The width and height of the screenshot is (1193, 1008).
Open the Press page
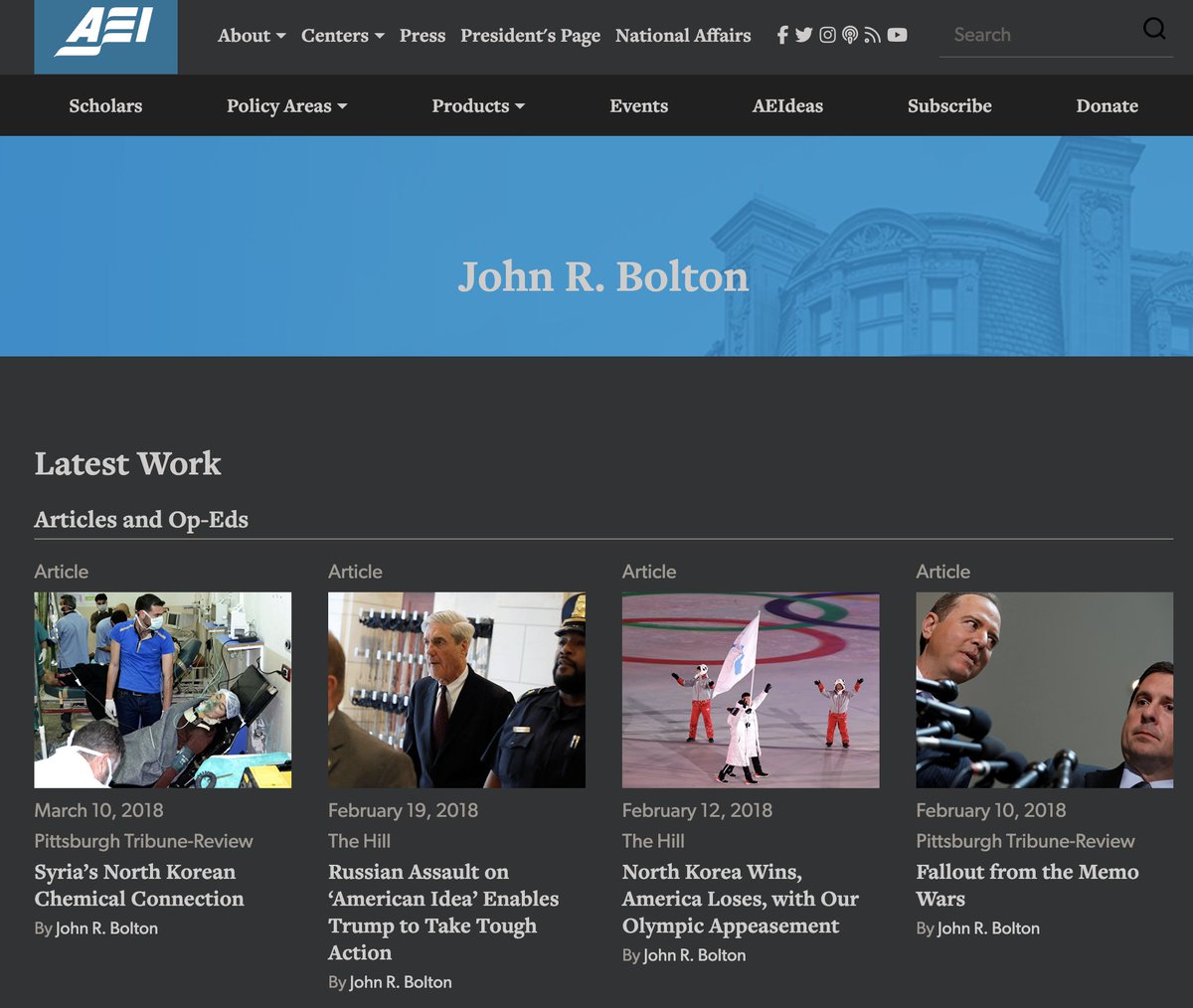(x=423, y=36)
